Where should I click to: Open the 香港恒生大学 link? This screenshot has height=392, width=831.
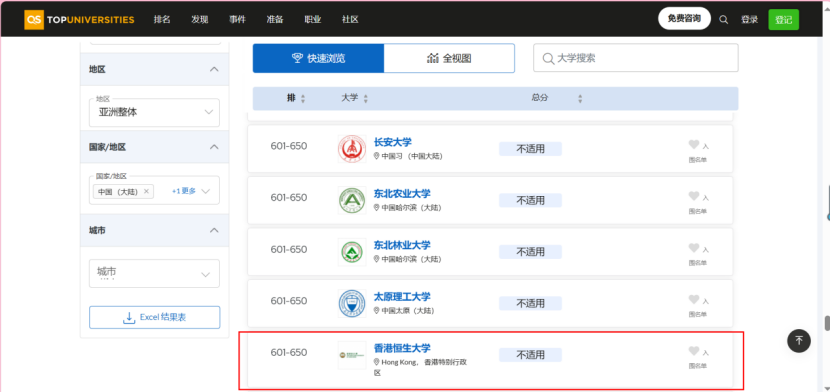(402, 348)
